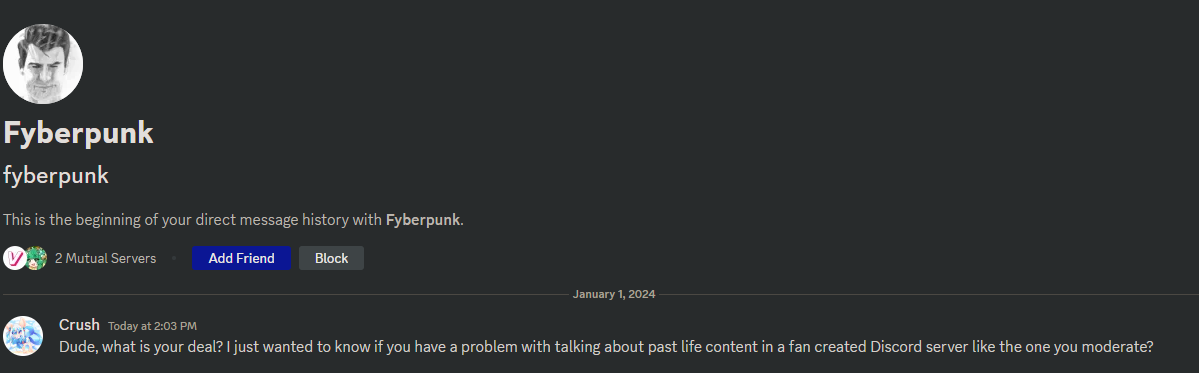Click the January 1, 2024 date divider
Viewport: 1199px width, 373px height.
click(x=614, y=294)
